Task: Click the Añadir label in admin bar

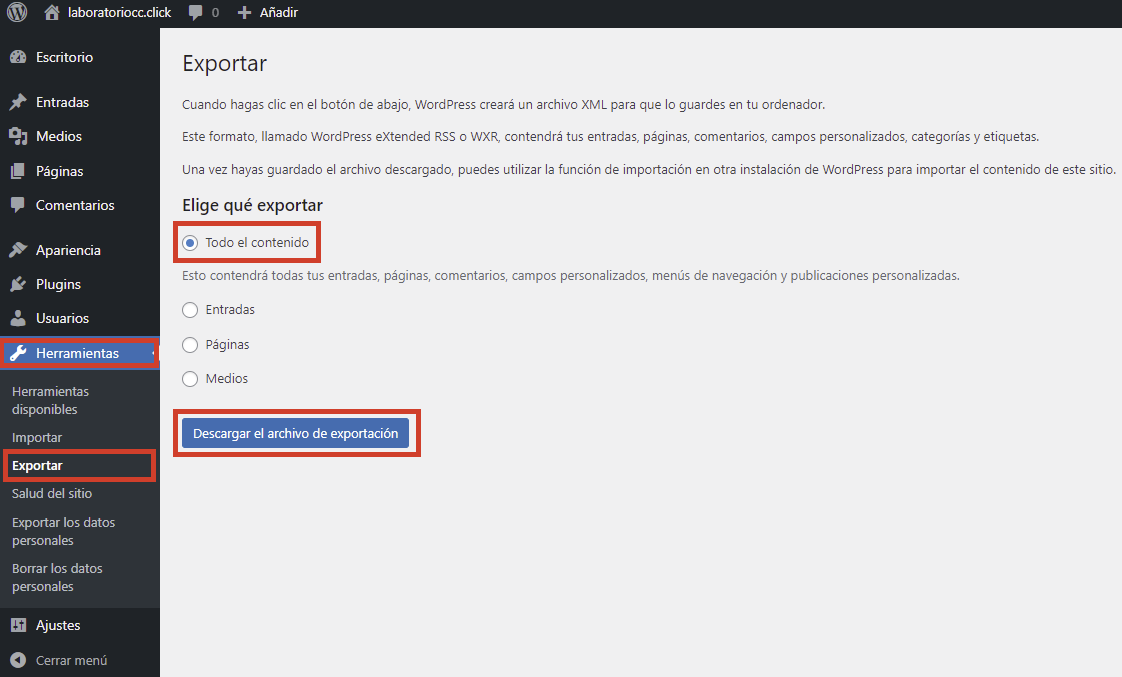Action: point(278,13)
